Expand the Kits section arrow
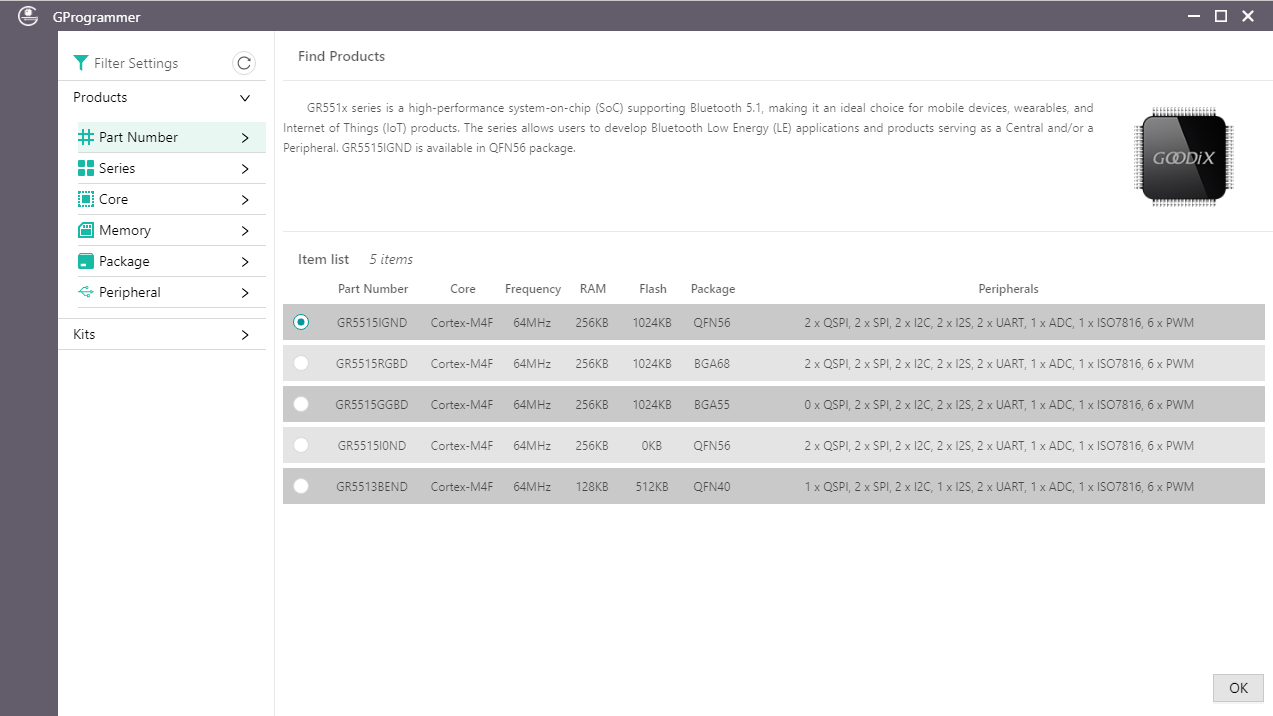The image size is (1273, 716). [x=245, y=335]
